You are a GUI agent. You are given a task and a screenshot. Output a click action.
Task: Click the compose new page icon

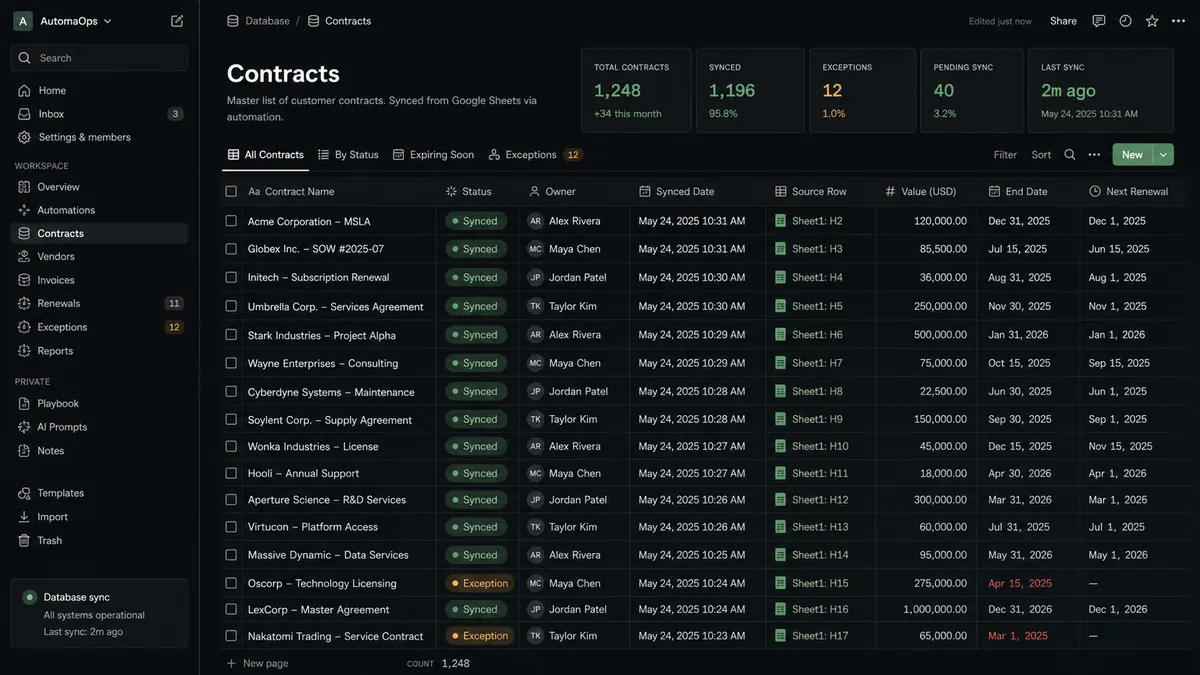tap(177, 21)
